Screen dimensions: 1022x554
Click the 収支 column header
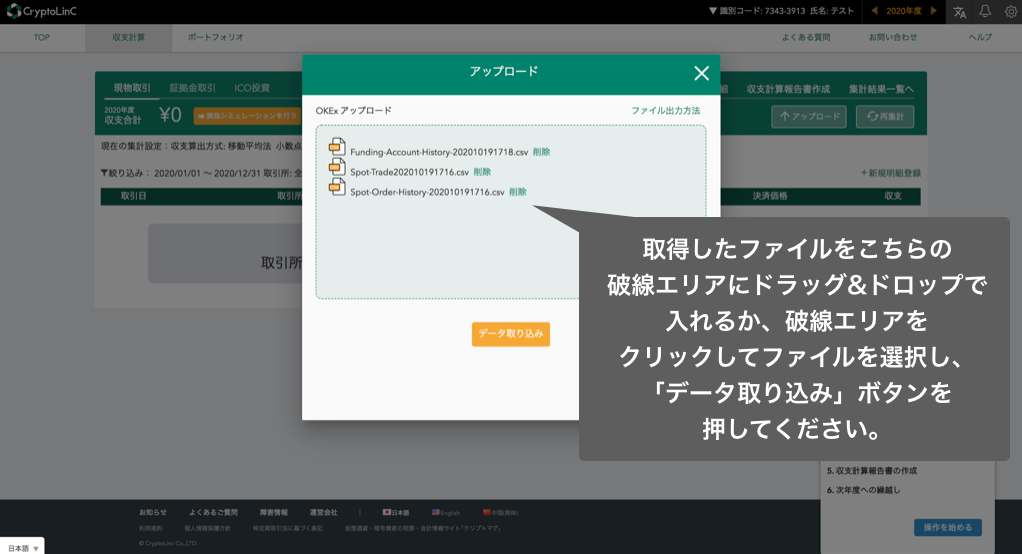pos(893,196)
